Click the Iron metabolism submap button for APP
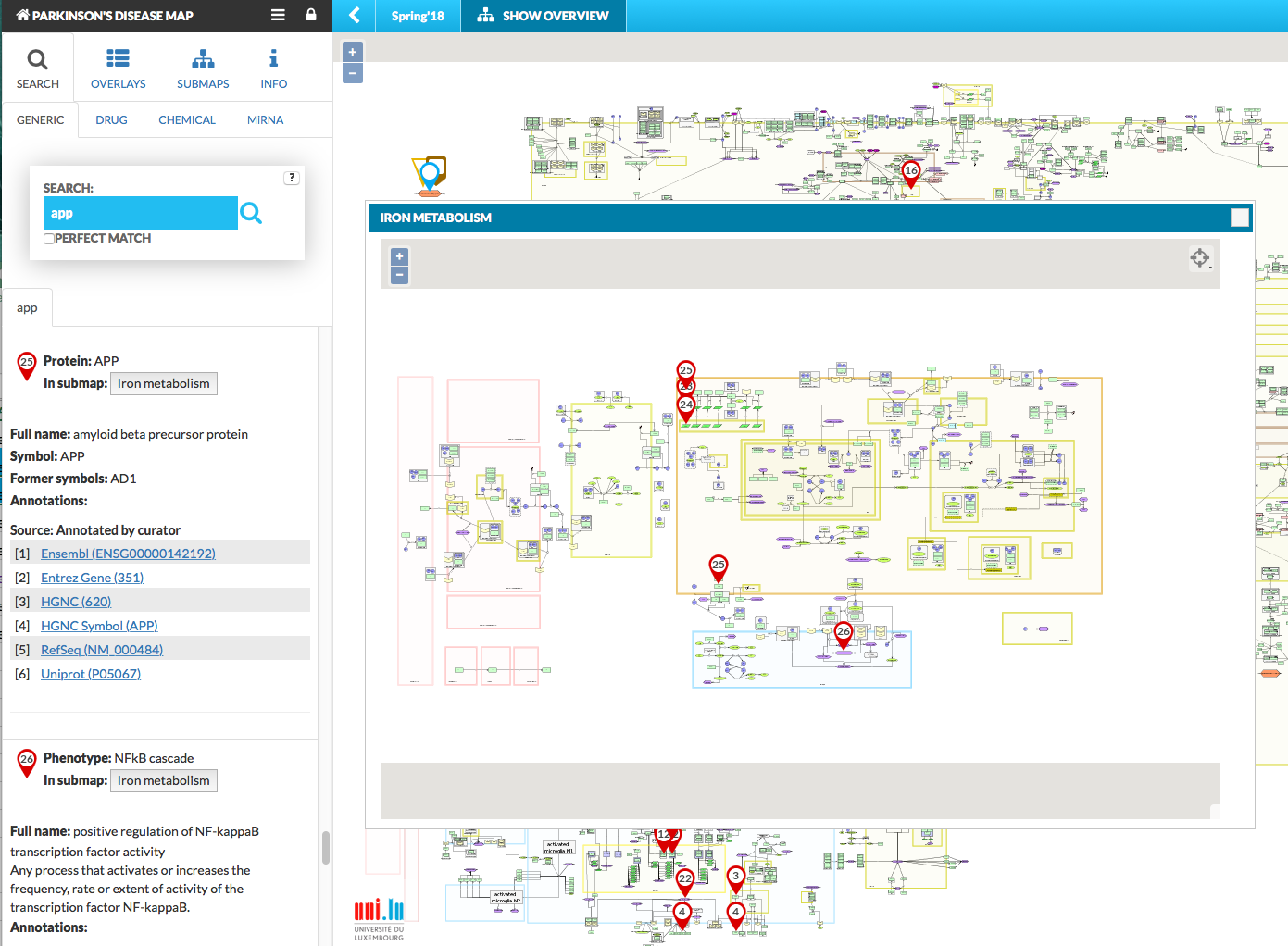 tap(163, 383)
